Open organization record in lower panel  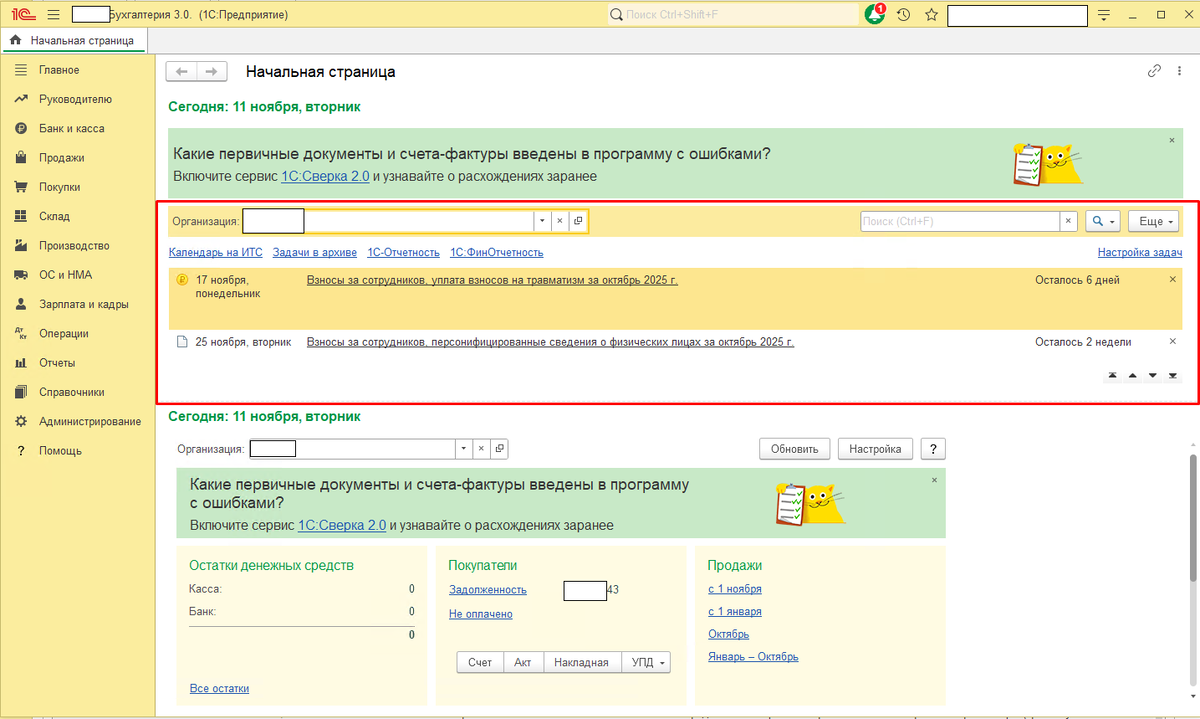pos(500,449)
